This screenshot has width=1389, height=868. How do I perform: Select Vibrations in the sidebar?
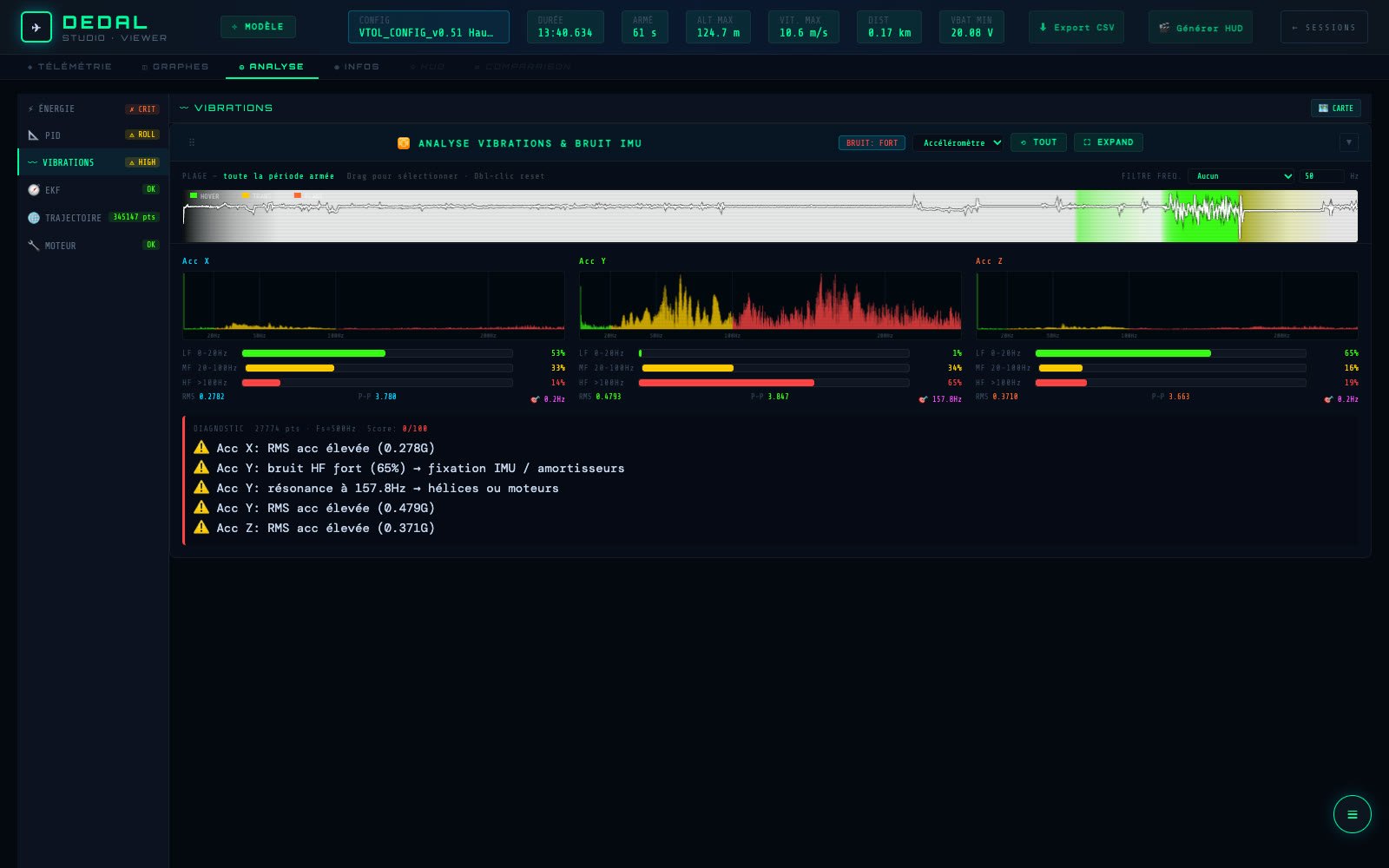[x=93, y=162]
